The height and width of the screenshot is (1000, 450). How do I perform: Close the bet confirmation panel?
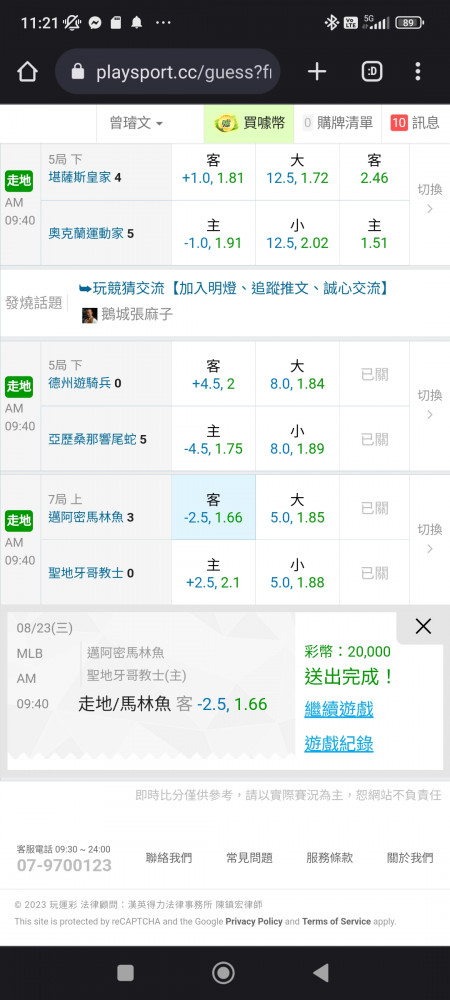click(x=423, y=626)
